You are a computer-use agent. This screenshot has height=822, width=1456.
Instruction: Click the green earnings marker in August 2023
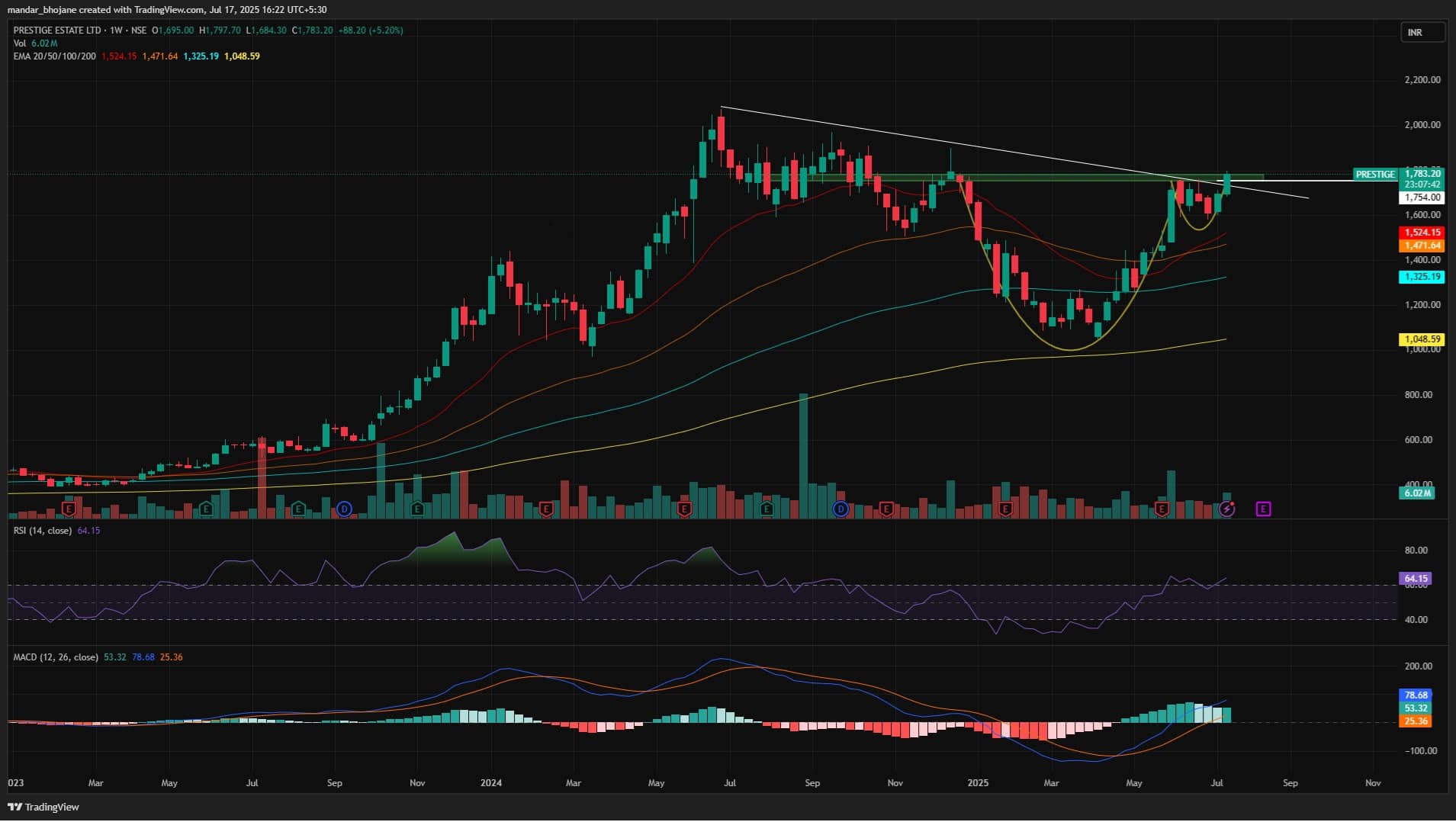[x=299, y=509]
